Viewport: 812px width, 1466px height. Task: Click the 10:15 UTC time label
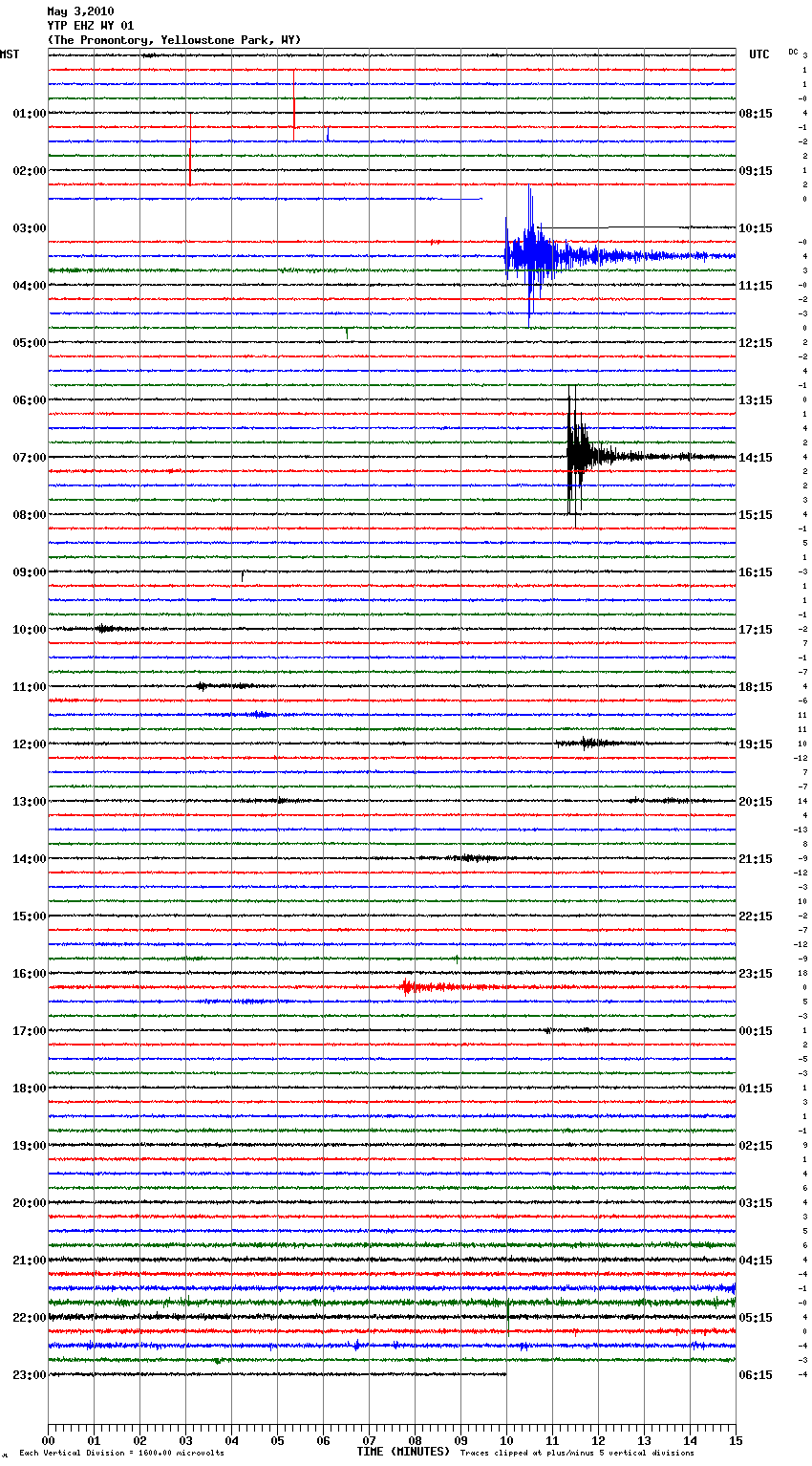[756, 228]
